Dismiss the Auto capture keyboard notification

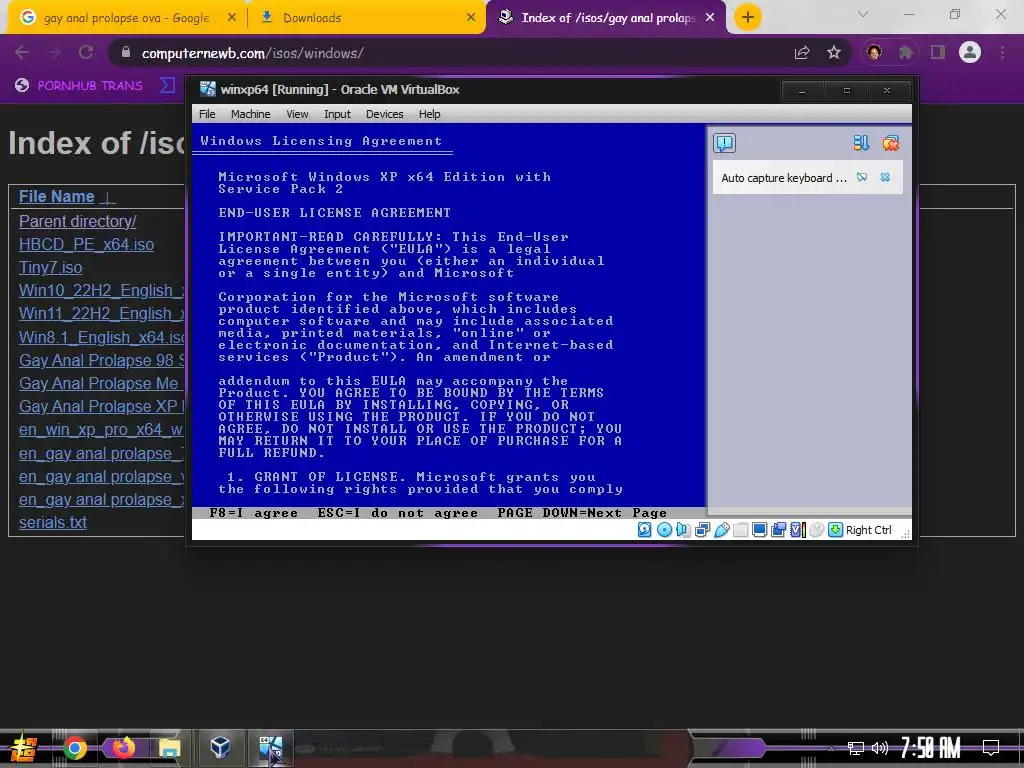[x=886, y=177]
